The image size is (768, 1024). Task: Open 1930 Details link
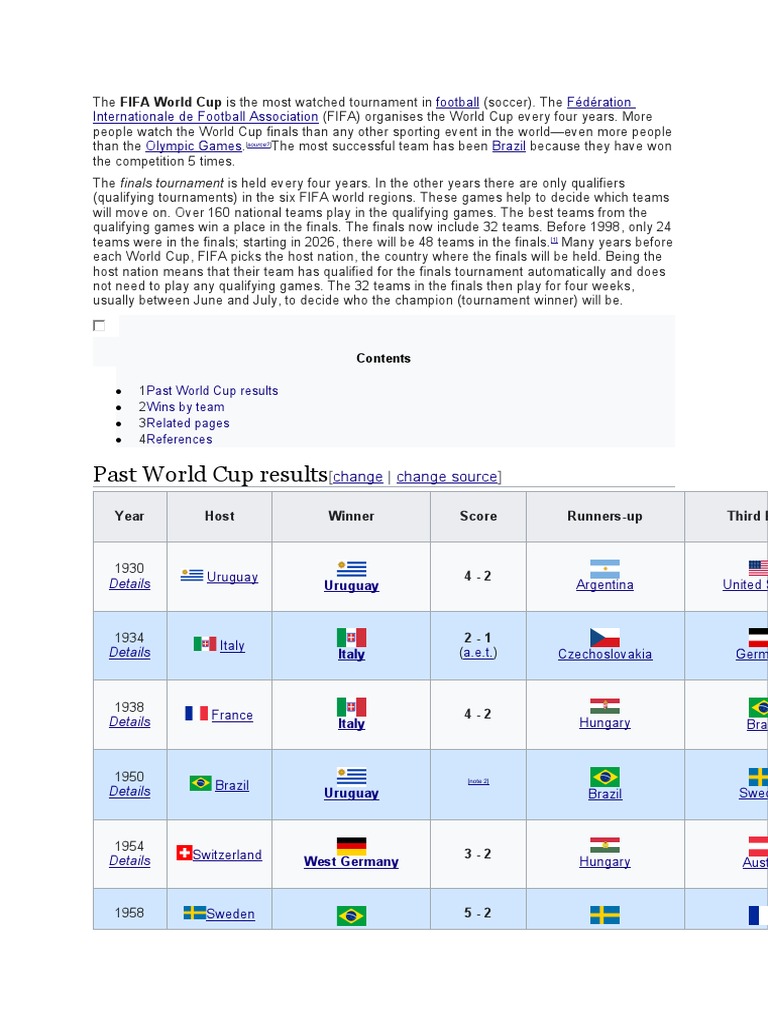130,584
